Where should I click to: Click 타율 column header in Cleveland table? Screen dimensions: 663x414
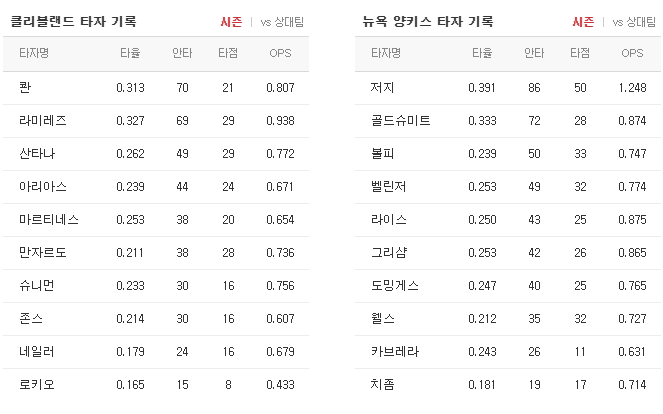tap(130, 53)
